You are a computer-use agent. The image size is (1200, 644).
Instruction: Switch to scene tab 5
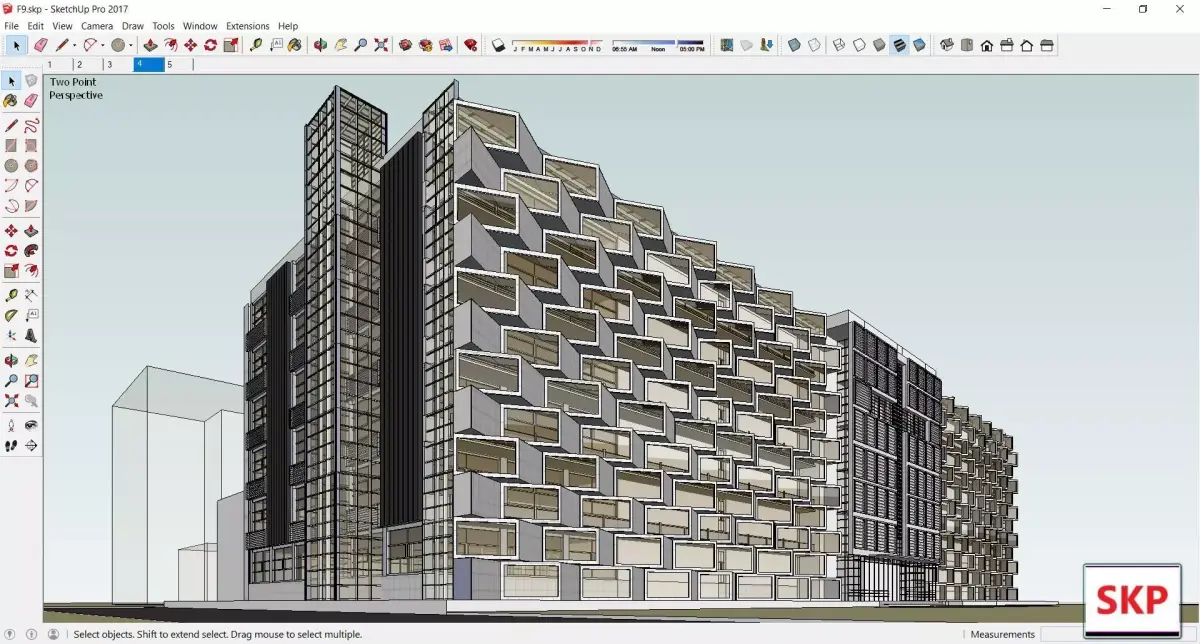pos(178,64)
